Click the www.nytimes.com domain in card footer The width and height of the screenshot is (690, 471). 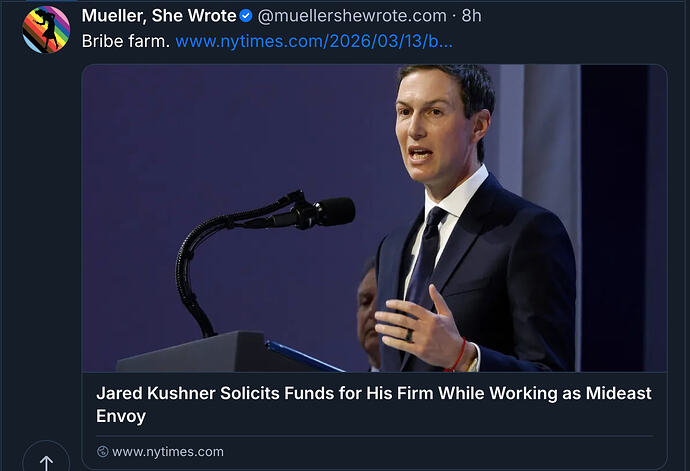click(x=168, y=452)
